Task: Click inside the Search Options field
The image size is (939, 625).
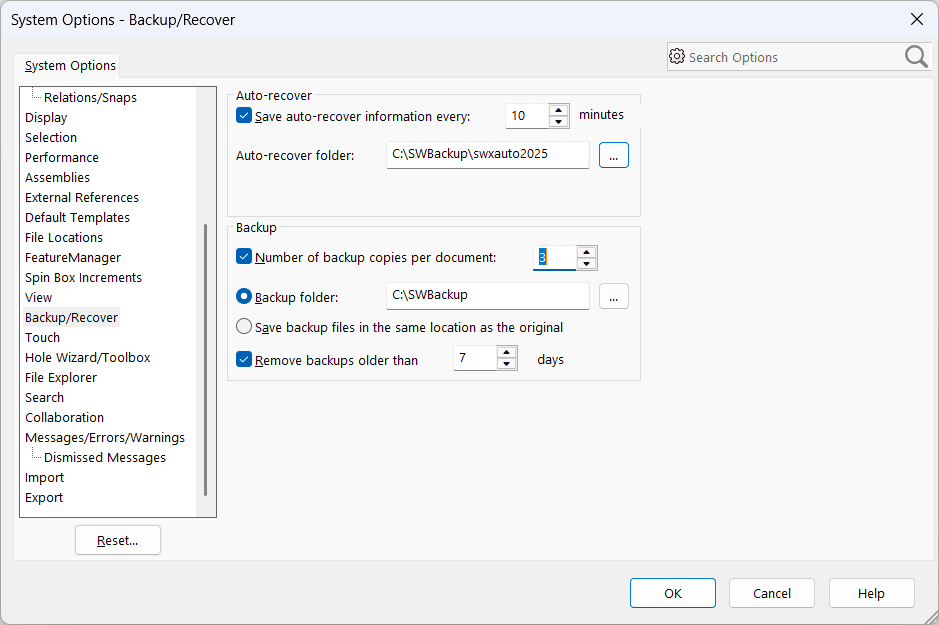Action: coord(790,57)
